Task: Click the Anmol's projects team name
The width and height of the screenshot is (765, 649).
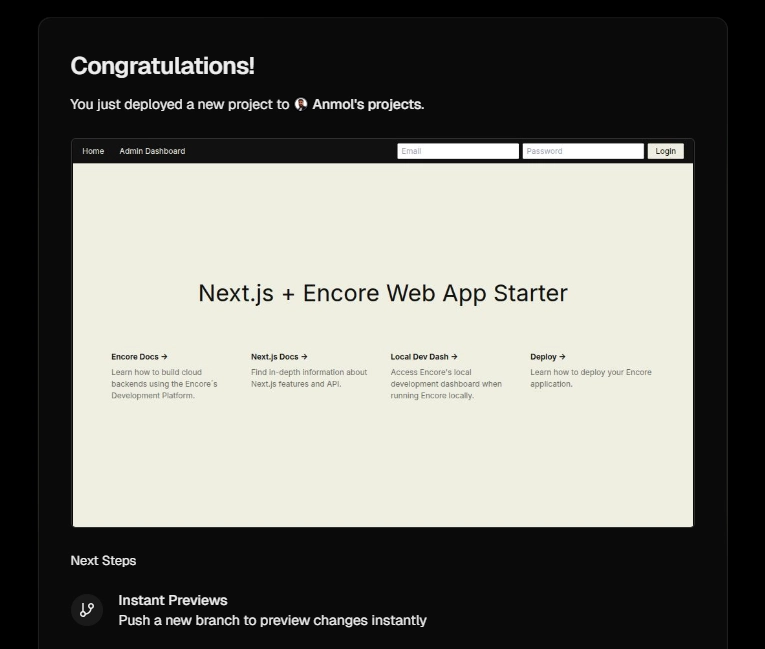Action: point(368,104)
